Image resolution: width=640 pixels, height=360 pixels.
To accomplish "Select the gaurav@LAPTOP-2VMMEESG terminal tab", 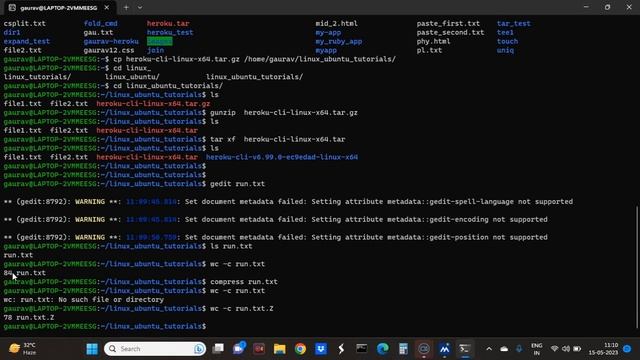I will coord(58,8).
